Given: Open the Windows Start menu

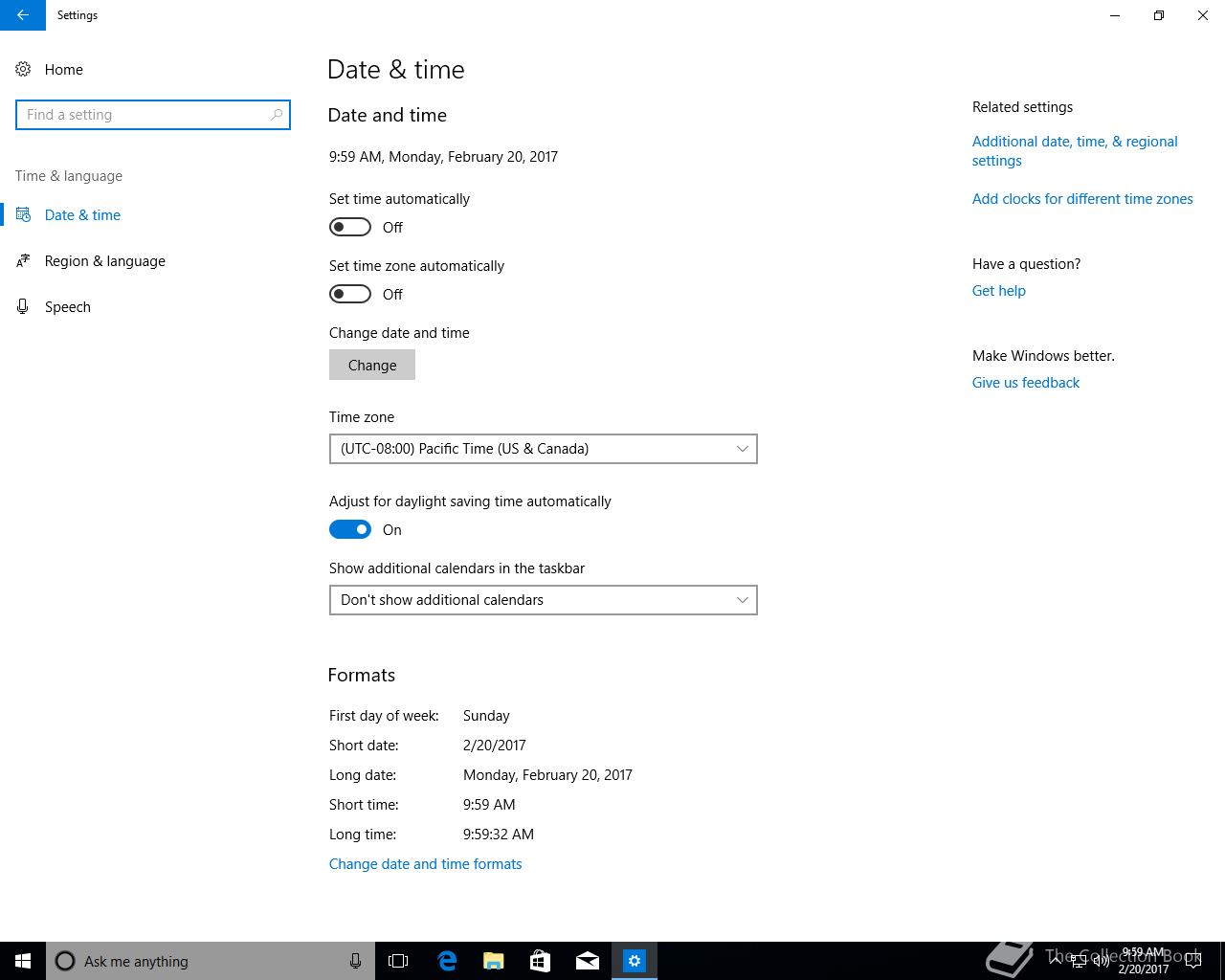Looking at the screenshot, I should (23, 961).
